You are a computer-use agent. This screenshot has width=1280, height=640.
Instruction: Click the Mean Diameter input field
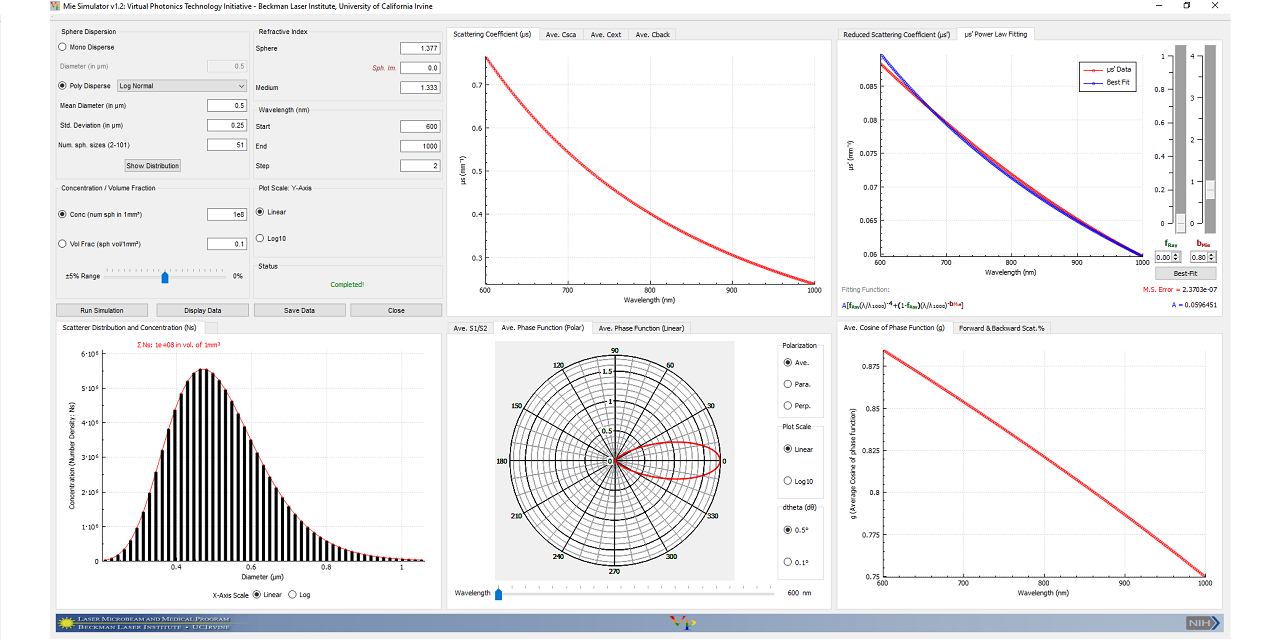[227, 105]
